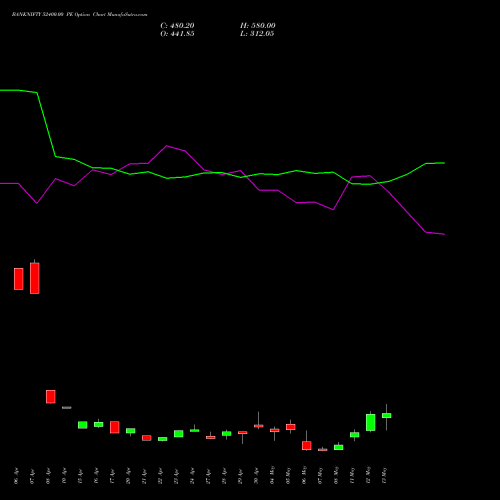This screenshot has width=500, height=500.
Task: Click the 11 May date label
Action: pyautogui.click(x=353, y=475)
